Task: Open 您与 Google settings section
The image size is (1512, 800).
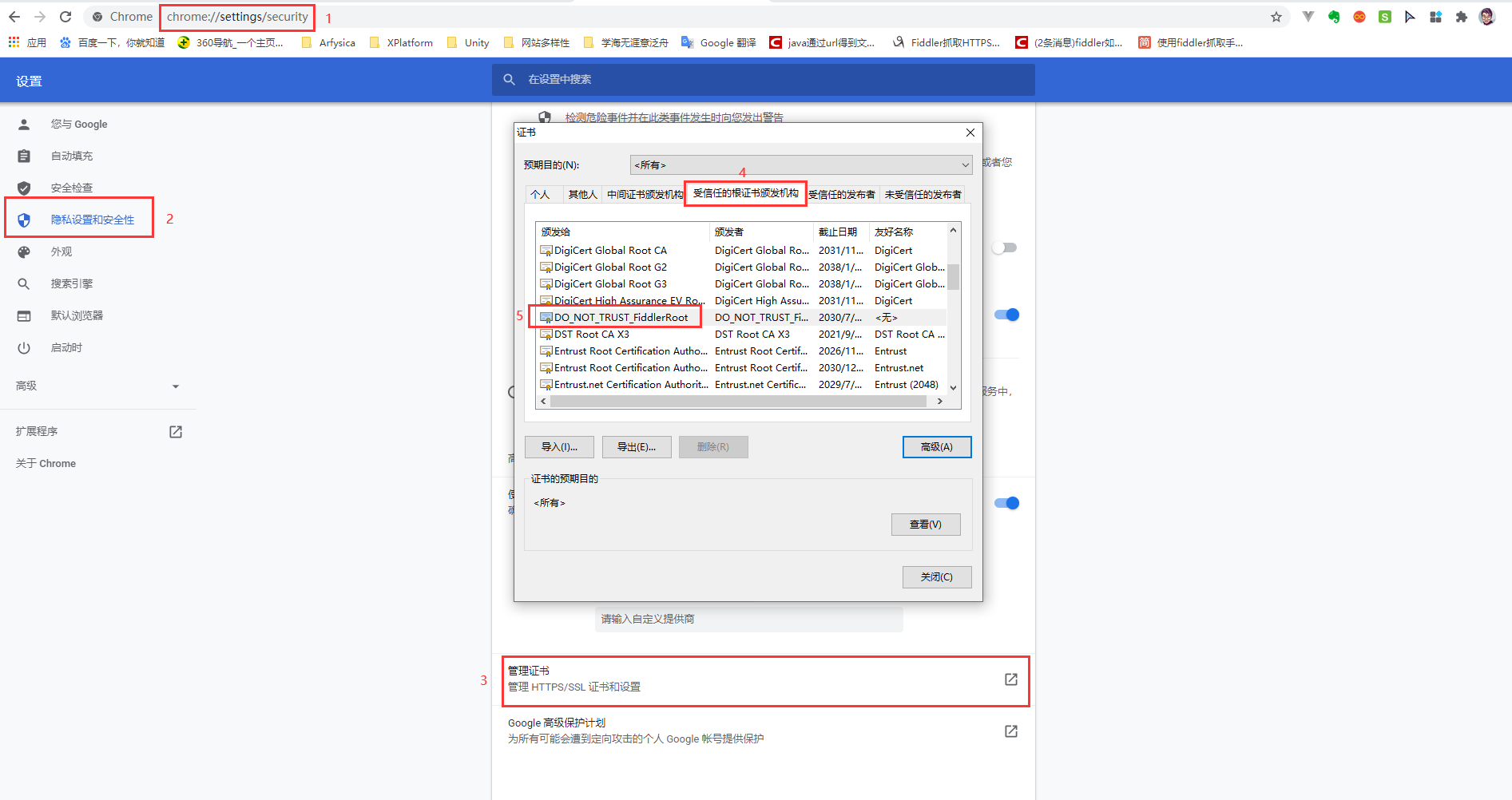Action: point(79,124)
